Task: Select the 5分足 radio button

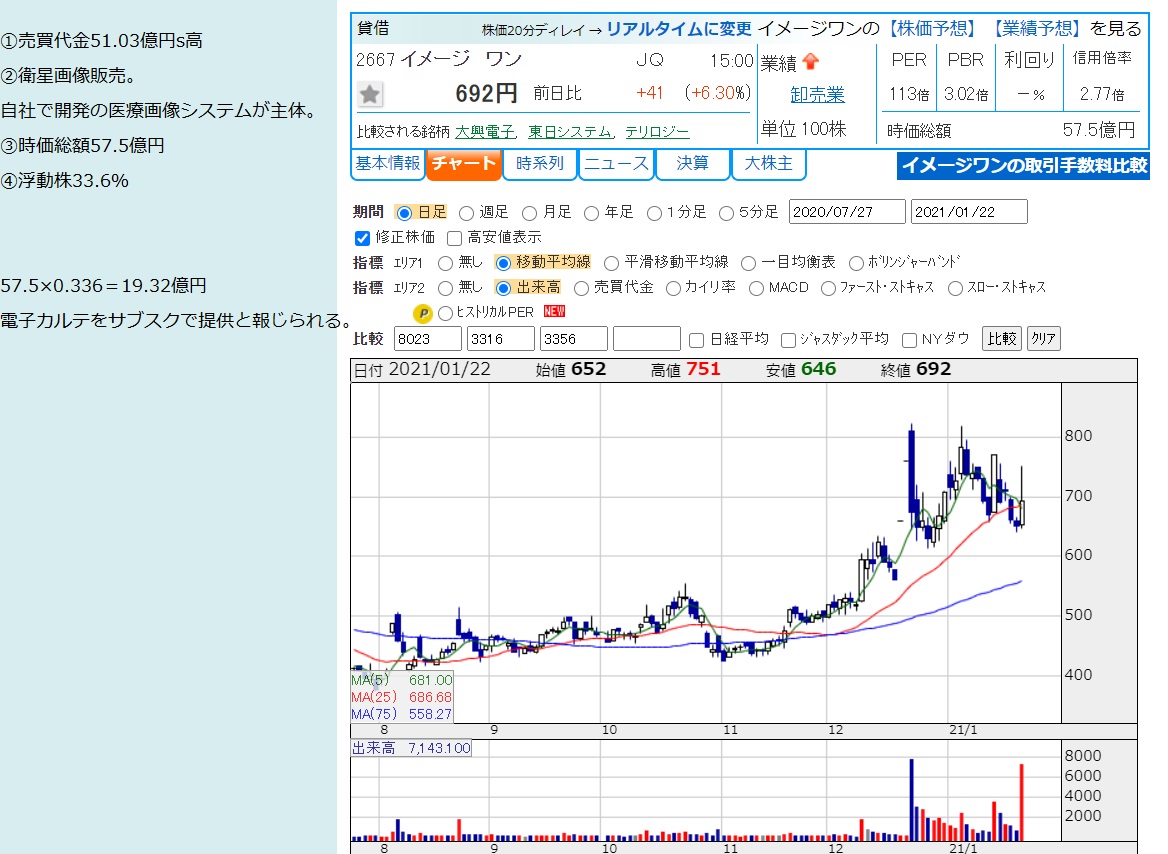Action: (x=726, y=213)
